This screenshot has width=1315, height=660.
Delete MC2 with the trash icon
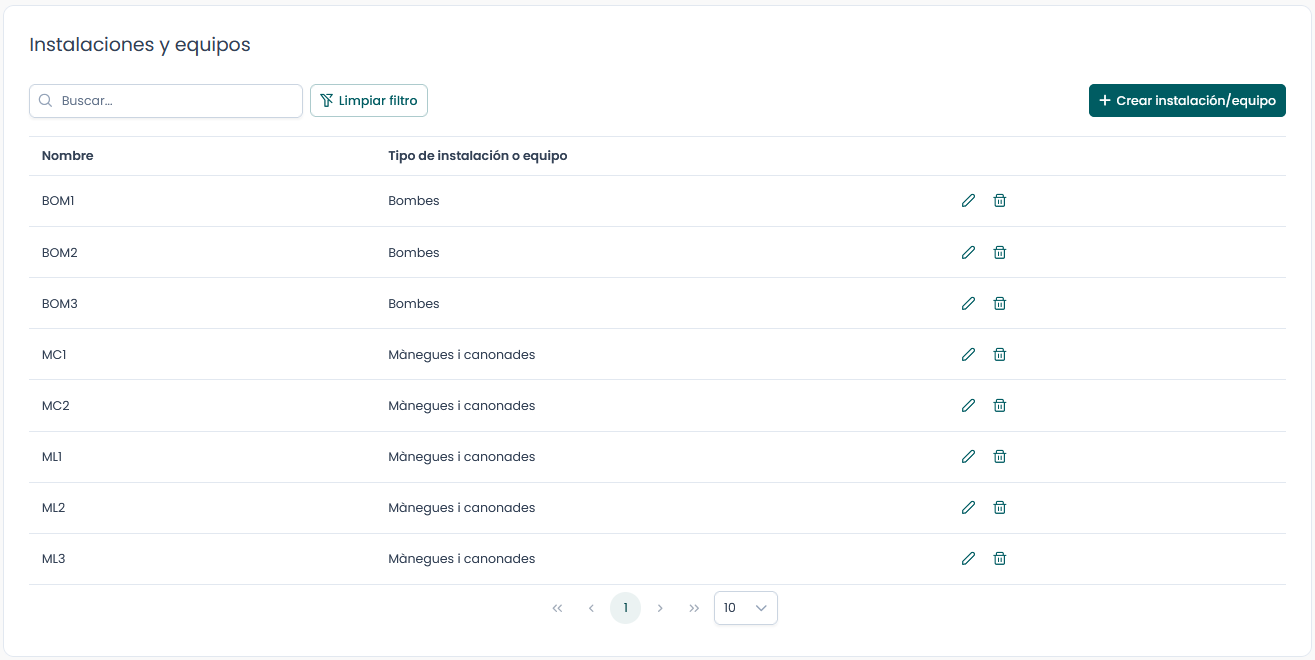point(999,405)
